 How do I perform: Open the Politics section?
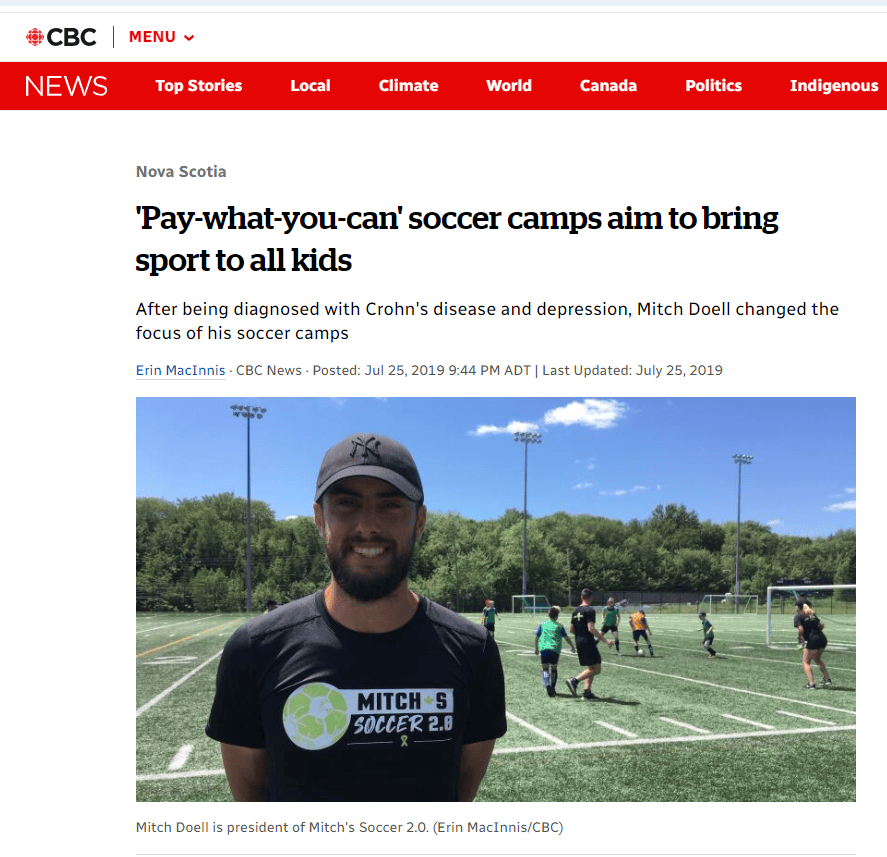click(x=713, y=85)
